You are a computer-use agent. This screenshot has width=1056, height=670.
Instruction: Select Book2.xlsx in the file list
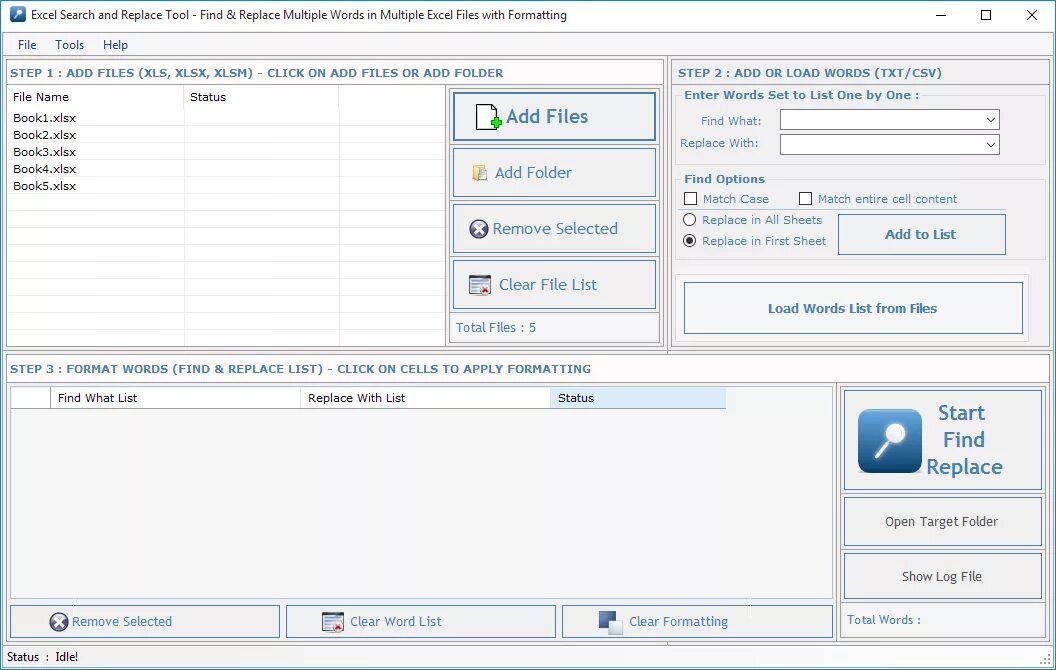(x=44, y=135)
